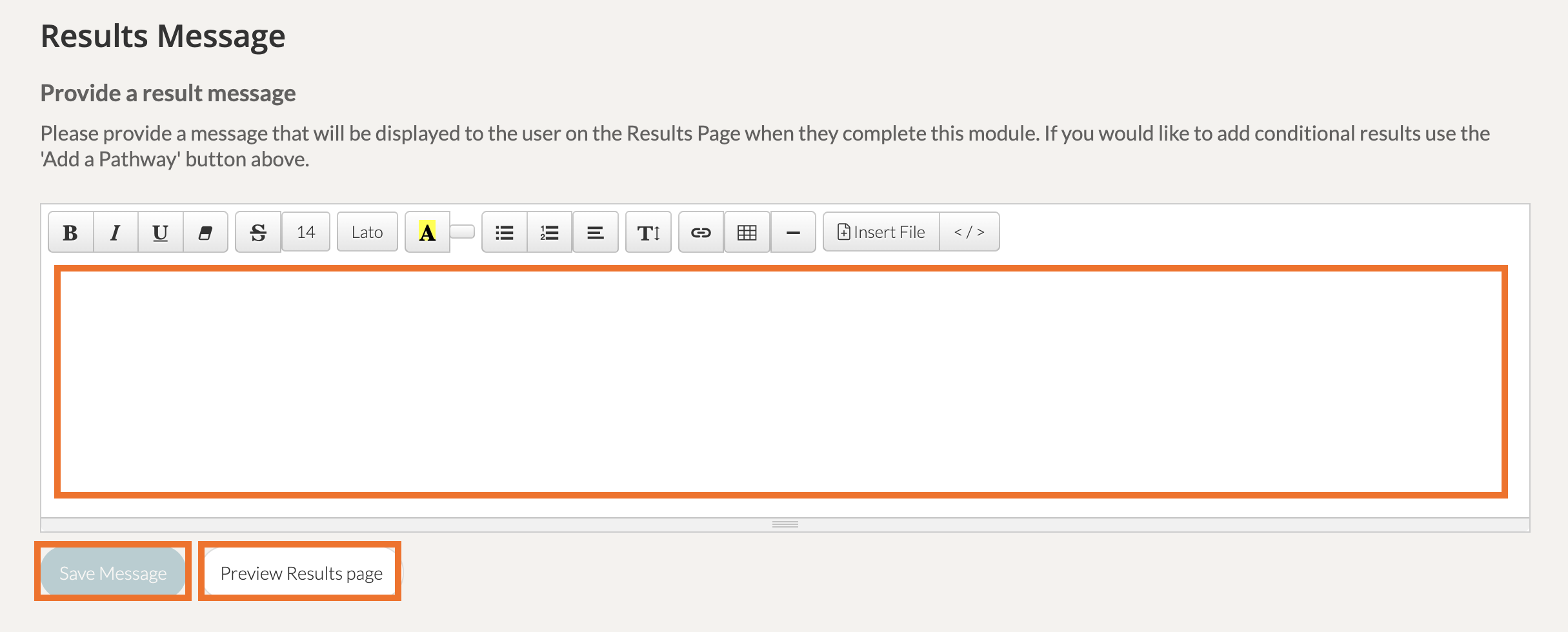Toggle strikethrough text formatting

point(258,232)
